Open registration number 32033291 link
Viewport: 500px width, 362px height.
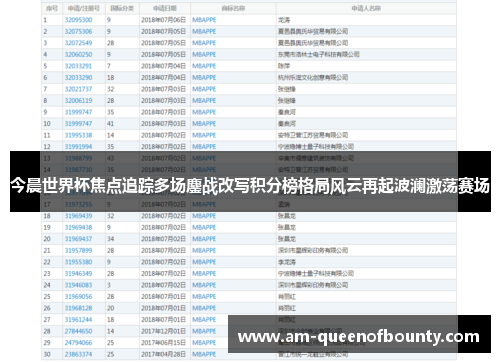click(78, 66)
